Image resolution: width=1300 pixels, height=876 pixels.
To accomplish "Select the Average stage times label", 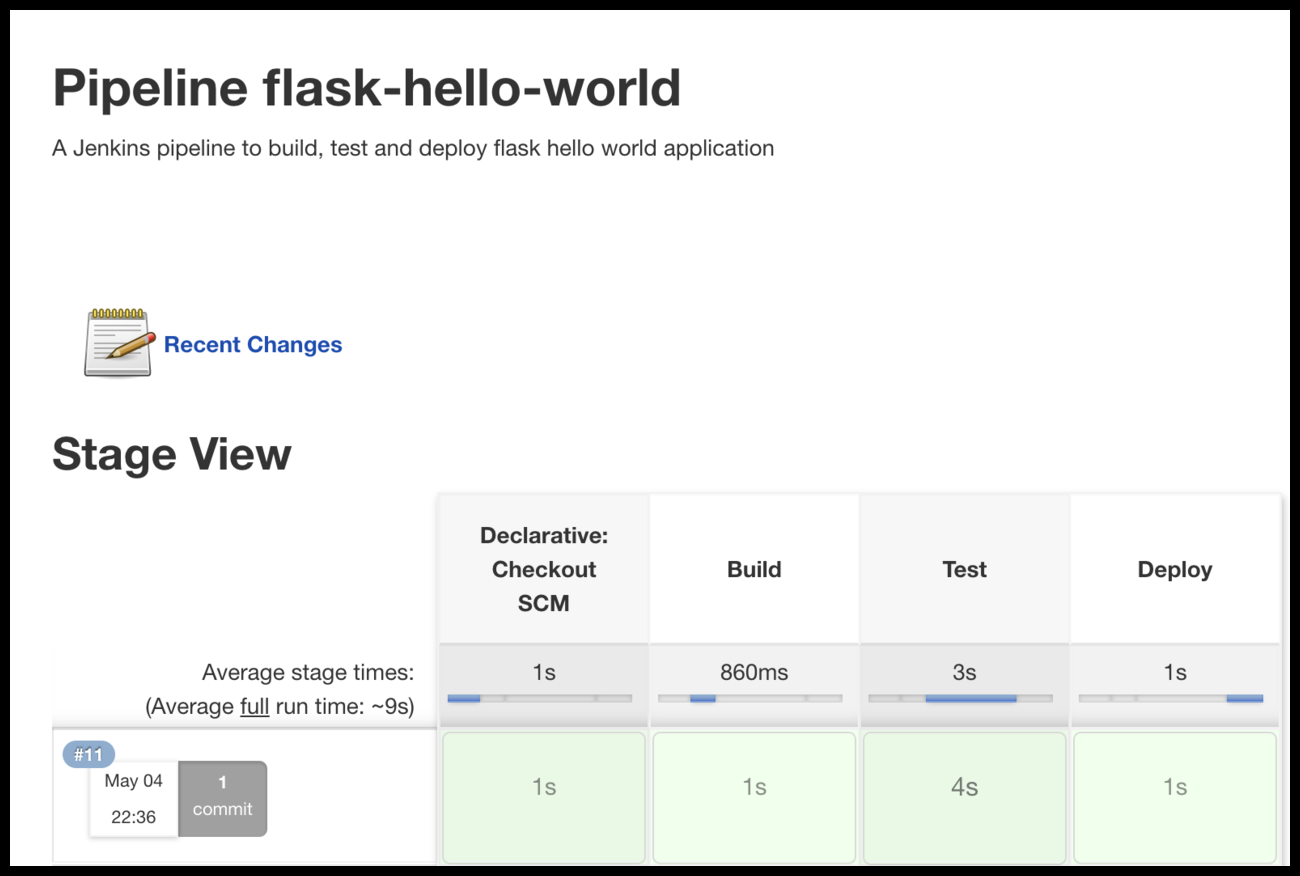I will [x=308, y=672].
